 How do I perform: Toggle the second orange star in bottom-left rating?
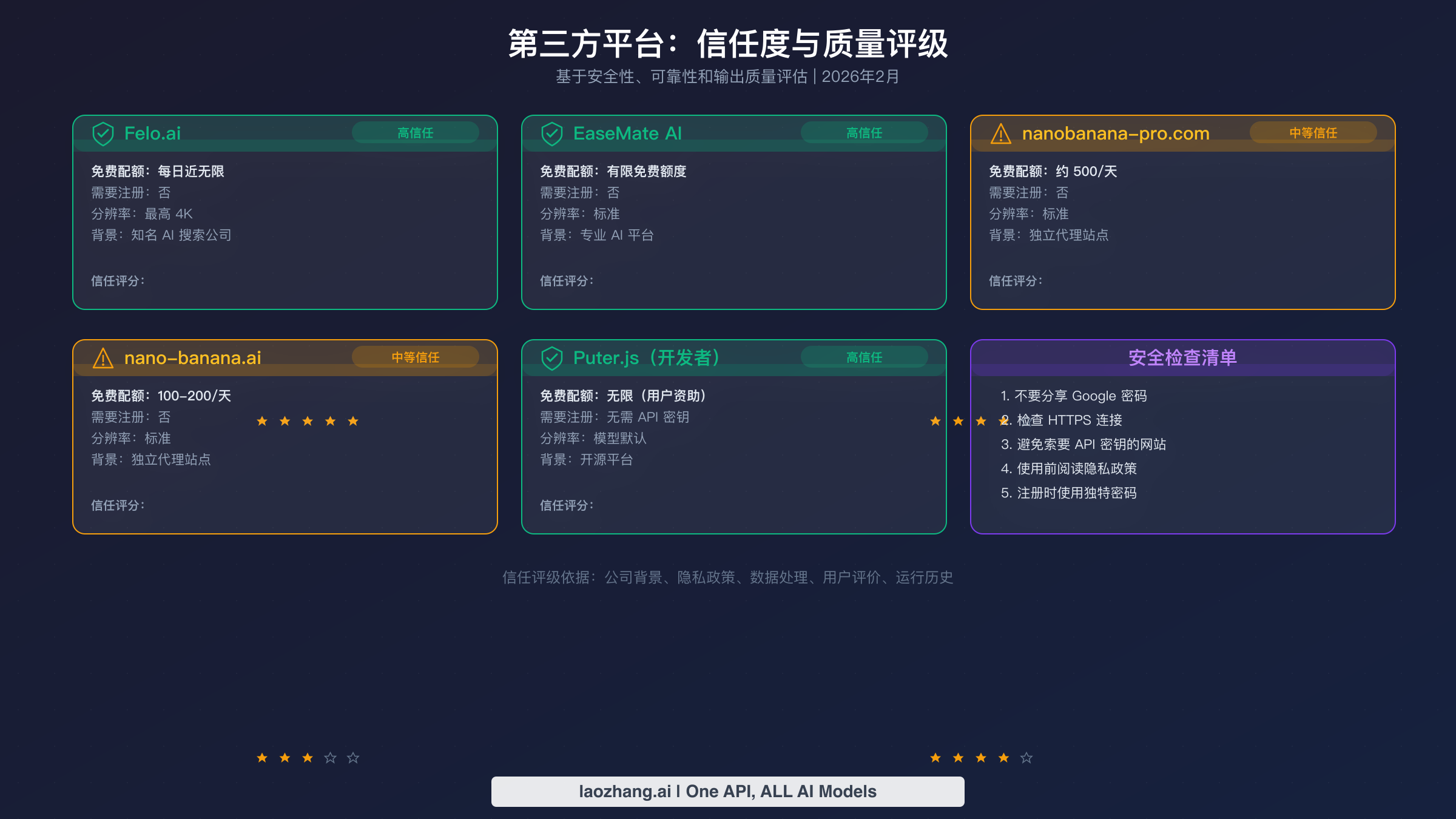[x=284, y=757]
